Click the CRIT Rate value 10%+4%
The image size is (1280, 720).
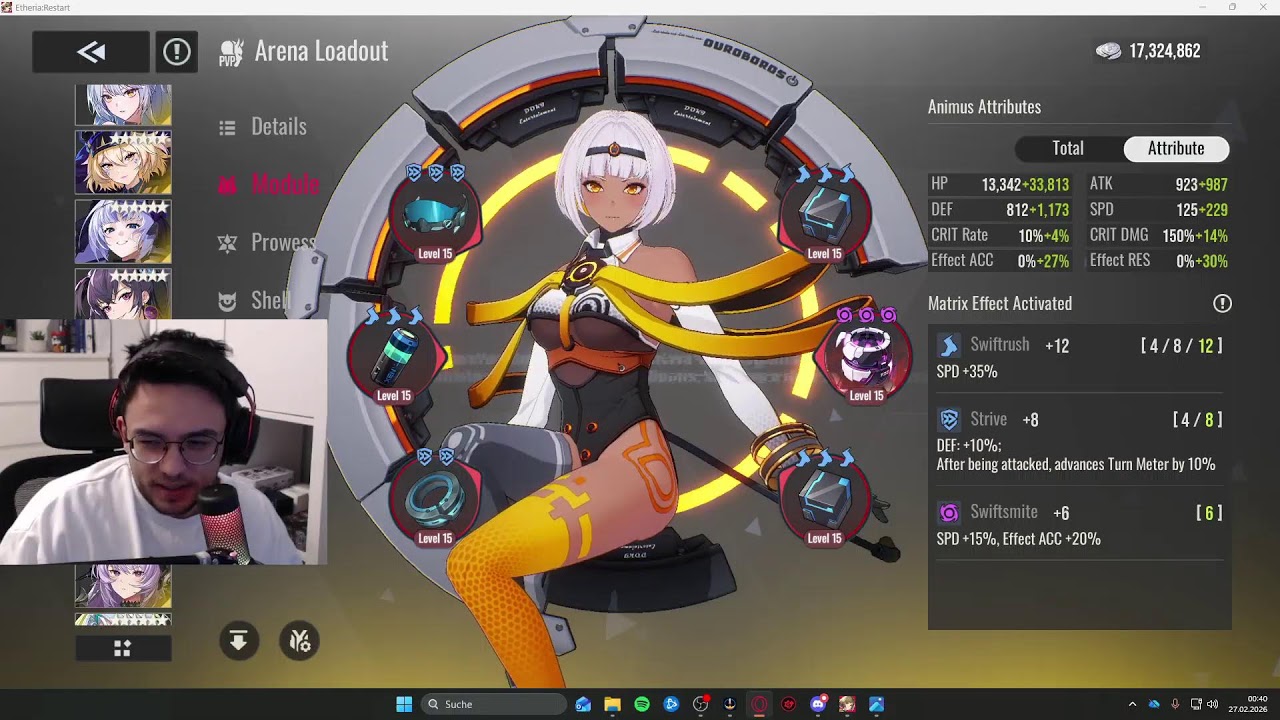coord(1043,236)
